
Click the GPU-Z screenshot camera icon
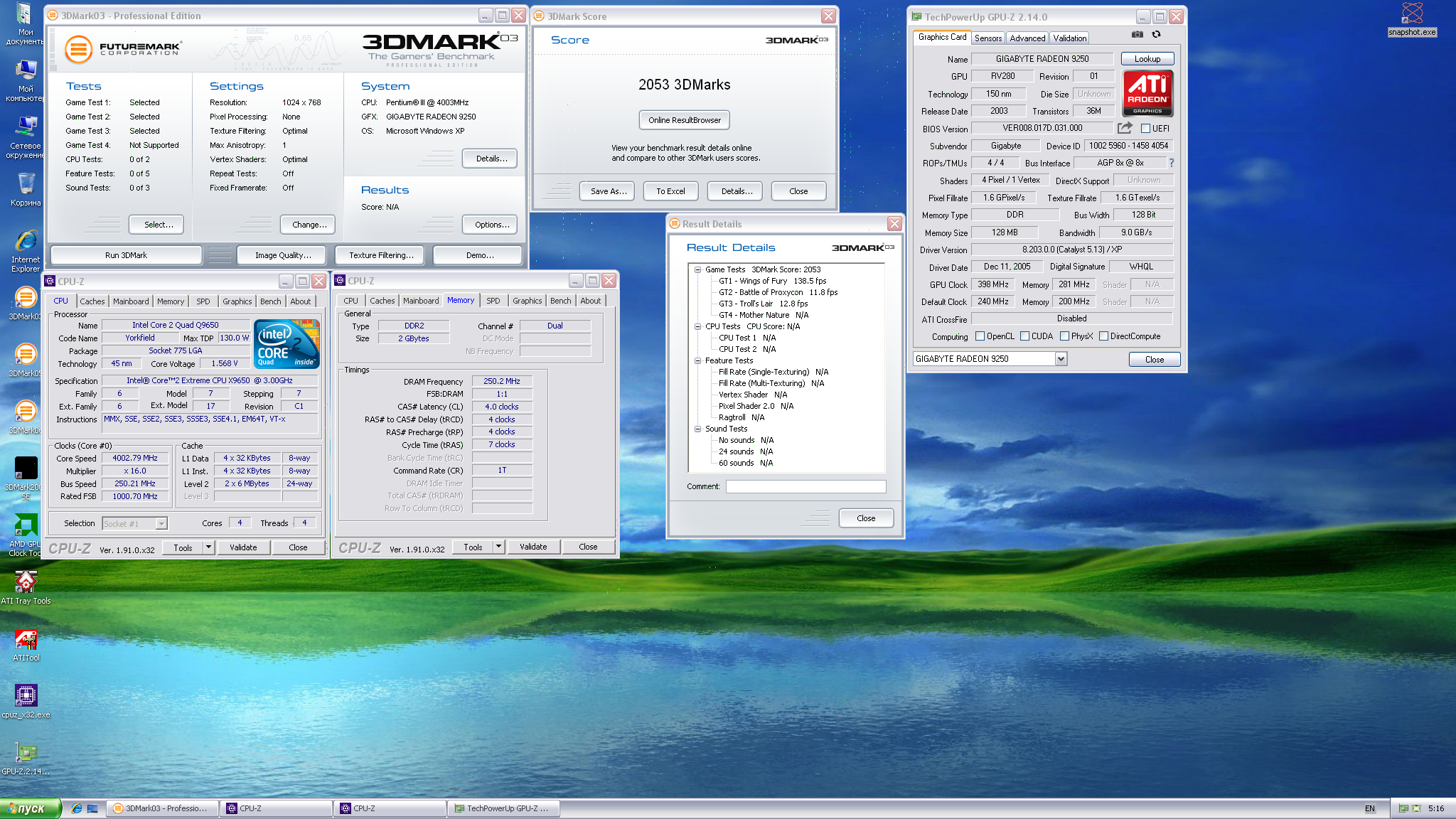click(1137, 34)
